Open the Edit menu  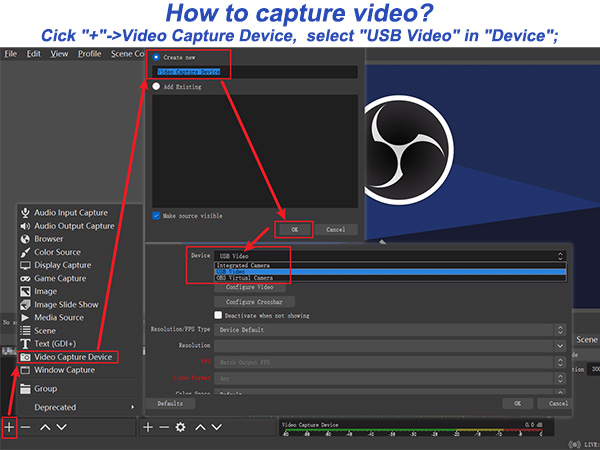(x=33, y=54)
